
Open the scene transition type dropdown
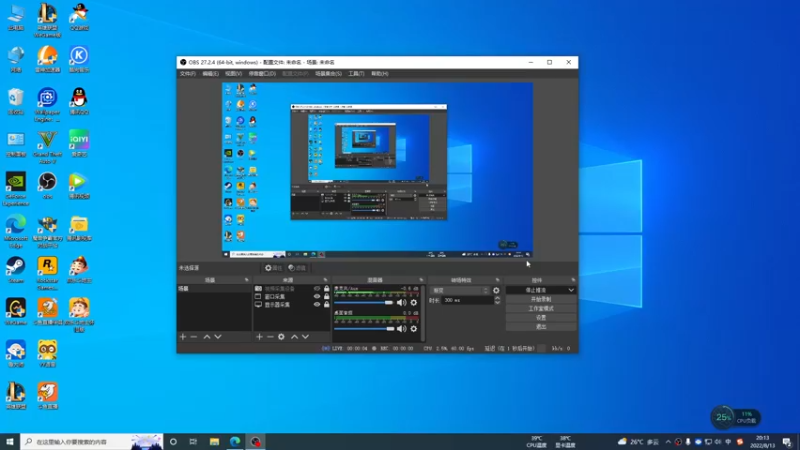pyautogui.click(x=460, y=290)
